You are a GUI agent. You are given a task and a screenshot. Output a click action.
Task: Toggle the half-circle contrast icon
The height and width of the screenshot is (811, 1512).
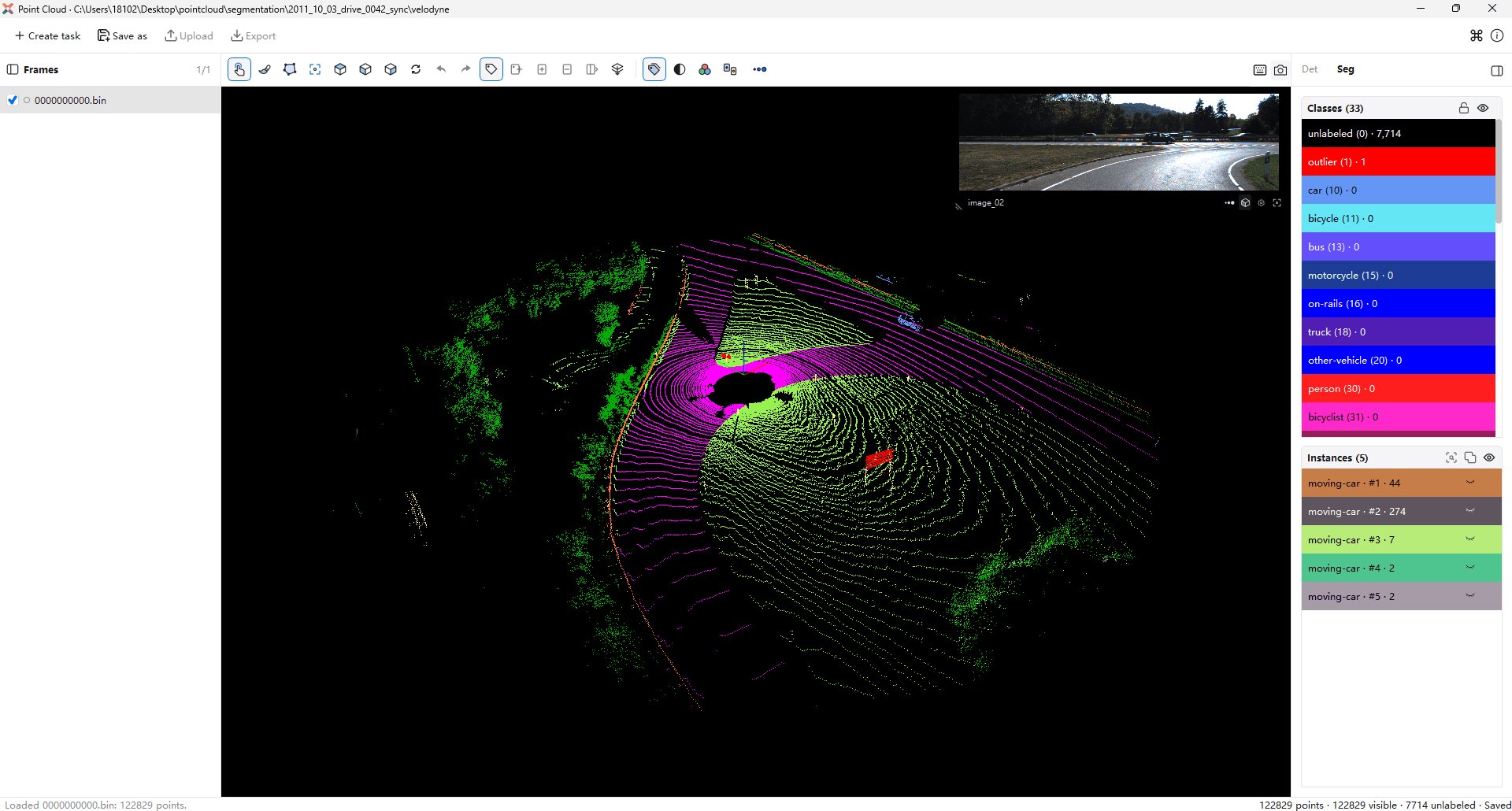(680, 69)
